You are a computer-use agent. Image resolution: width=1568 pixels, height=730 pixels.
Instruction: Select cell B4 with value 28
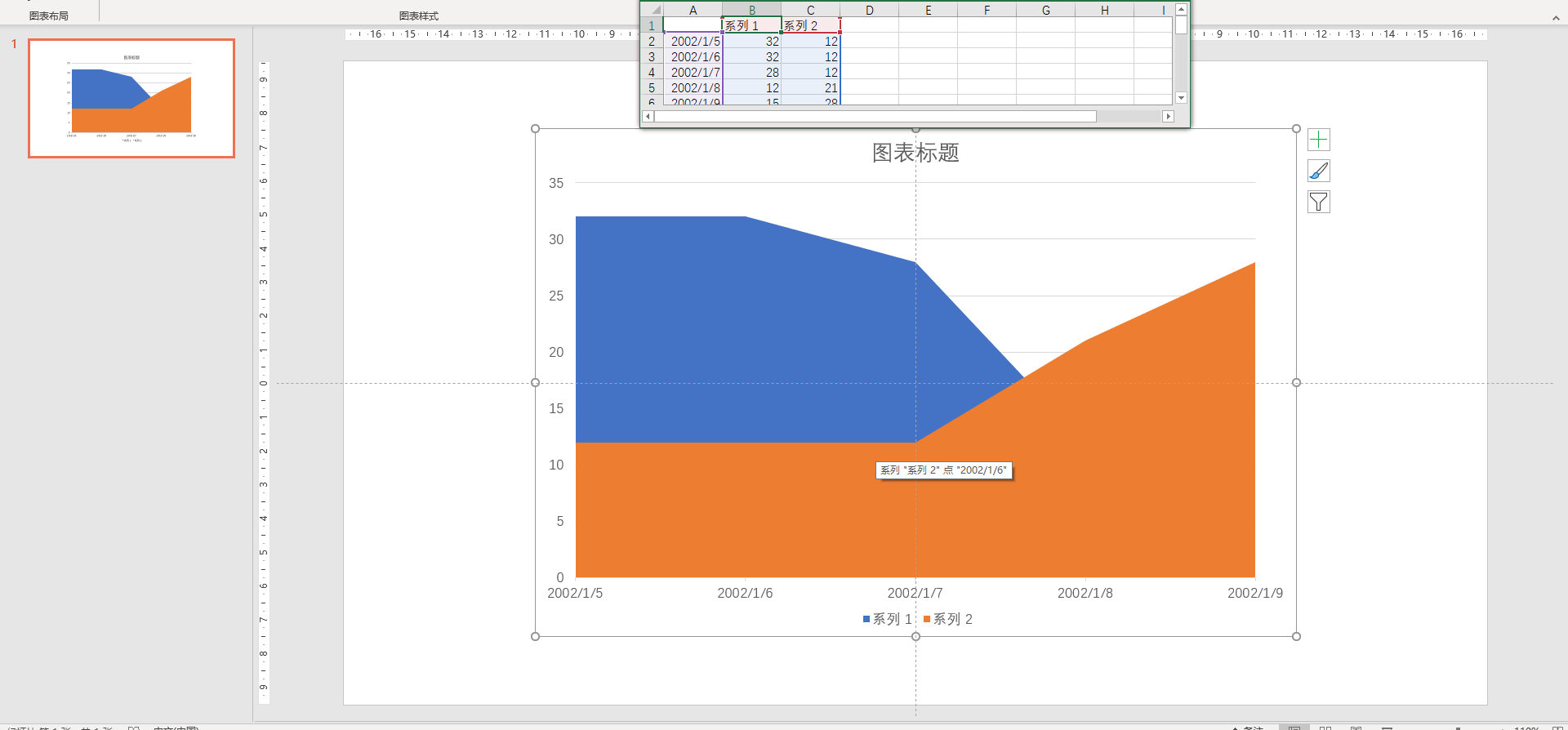click(x=752, y=72)
